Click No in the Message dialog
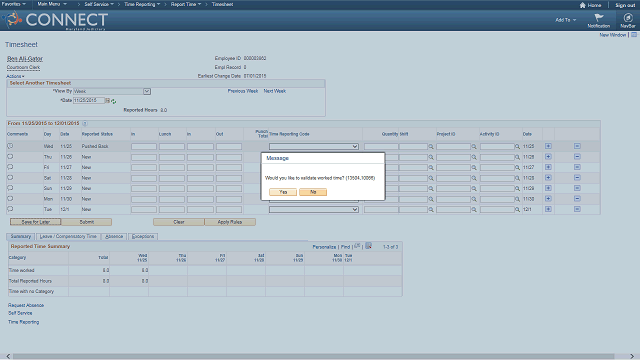The width and height of the screenshot is (640, 360). (x=313, y=192)
